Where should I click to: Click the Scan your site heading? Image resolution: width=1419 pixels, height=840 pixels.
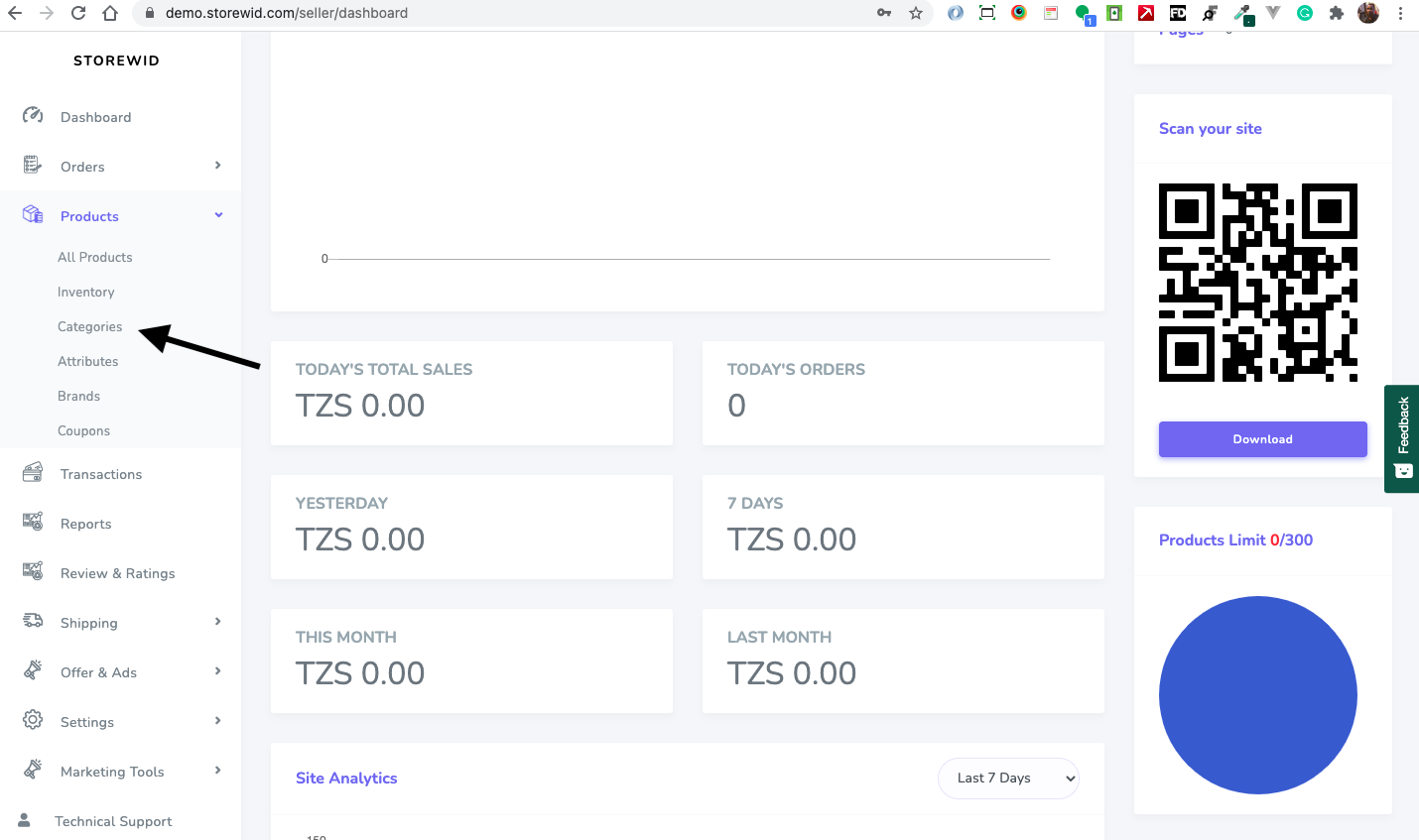[1211, 129]
